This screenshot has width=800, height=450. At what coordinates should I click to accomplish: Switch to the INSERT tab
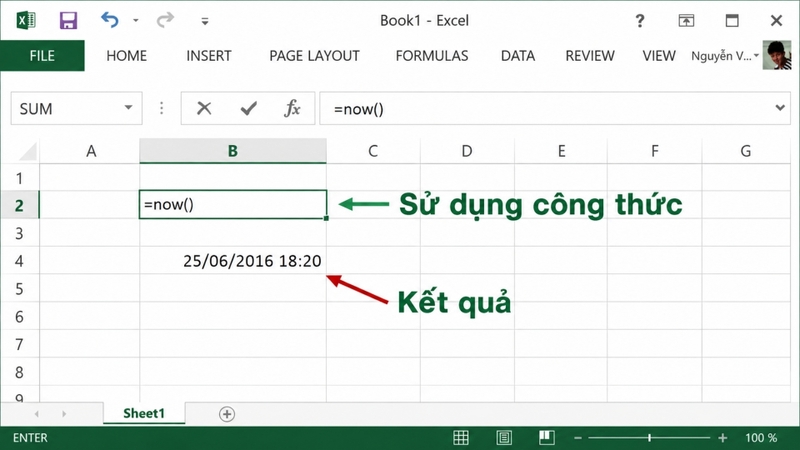[x=209, y=56]
